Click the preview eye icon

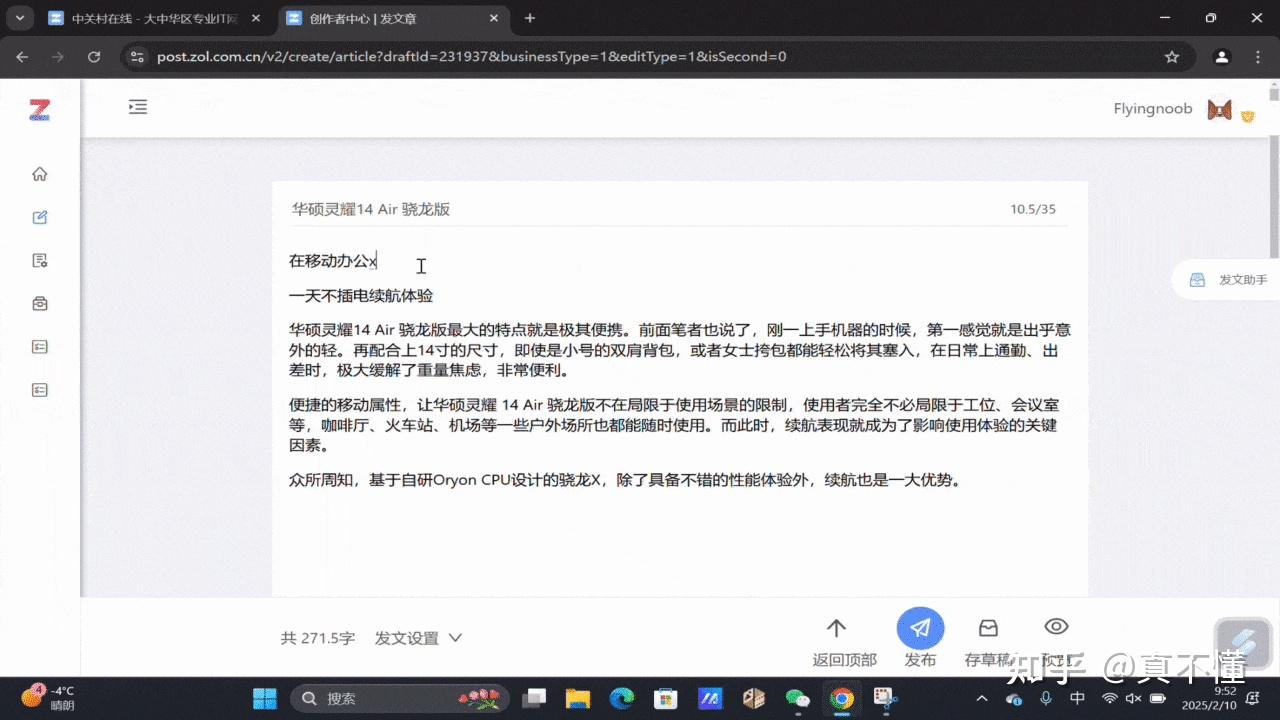tap(1056, 627)
